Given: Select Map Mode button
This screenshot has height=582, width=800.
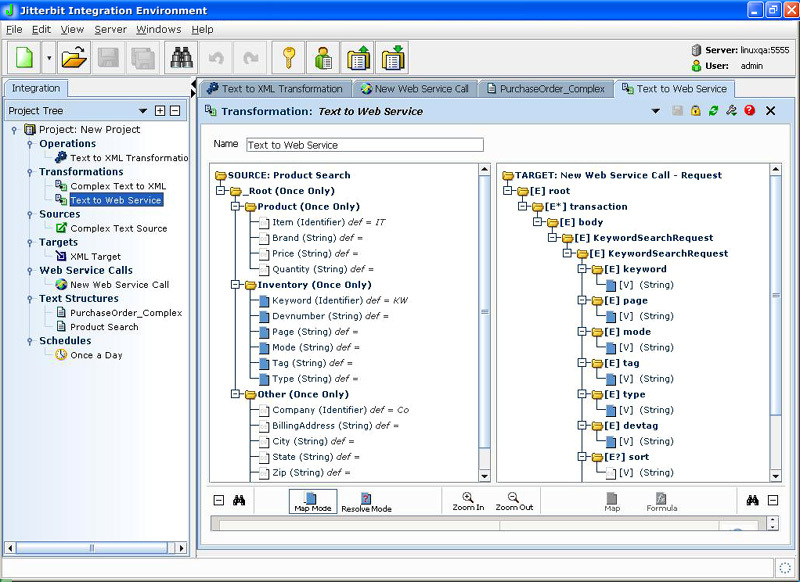Looking at the screenshot, I should pos(313,501).
